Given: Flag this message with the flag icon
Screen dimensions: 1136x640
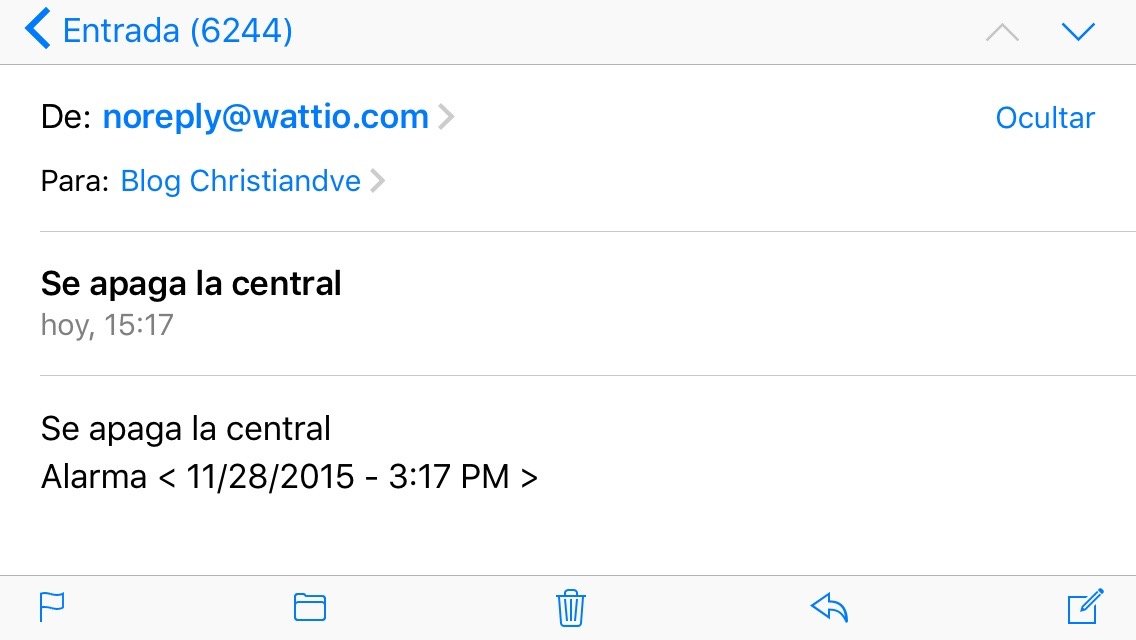Looking at the screenshot, I should coord(51,607).
